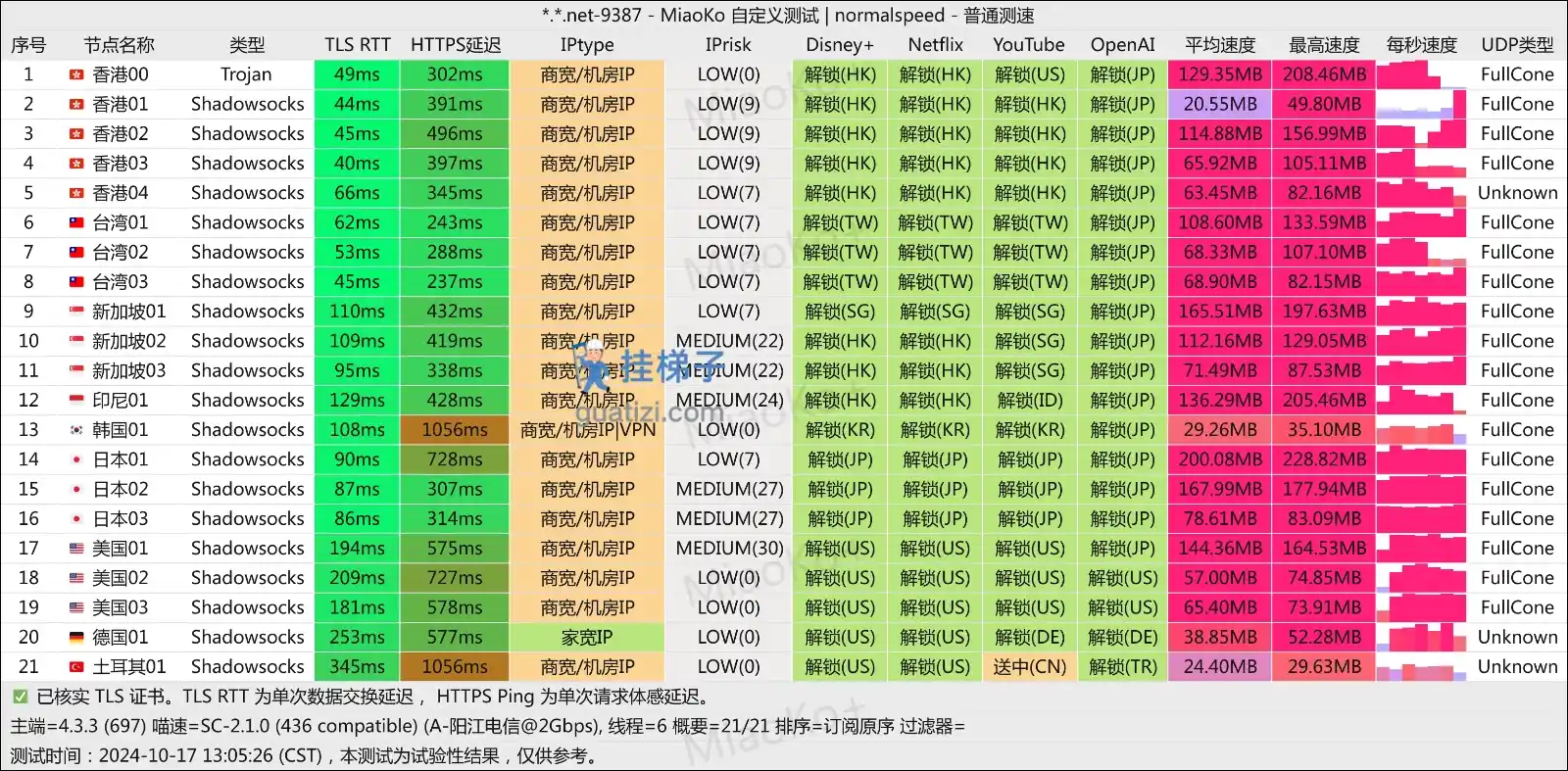Screen dimensions: 1568x771
Task: Click the Trojan type cell for 香港00
Action: (x=247, y=74)
